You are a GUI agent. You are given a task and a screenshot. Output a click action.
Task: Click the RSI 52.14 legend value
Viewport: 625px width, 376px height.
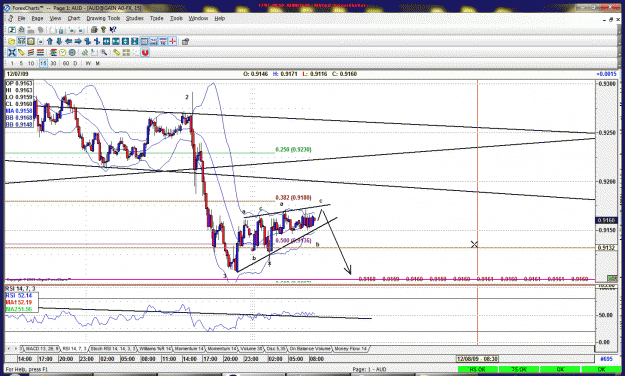click(x=19, y=295)
